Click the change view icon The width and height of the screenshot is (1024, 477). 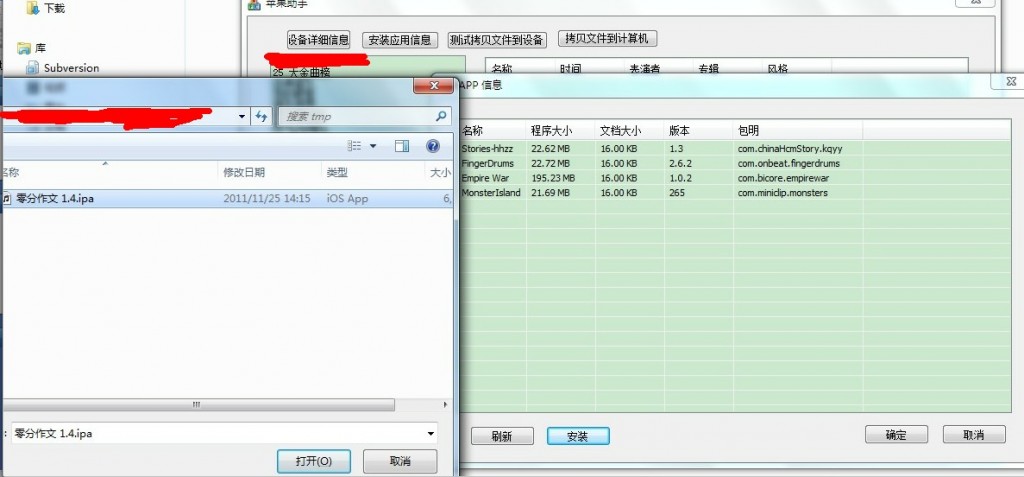tap(355, 146)
